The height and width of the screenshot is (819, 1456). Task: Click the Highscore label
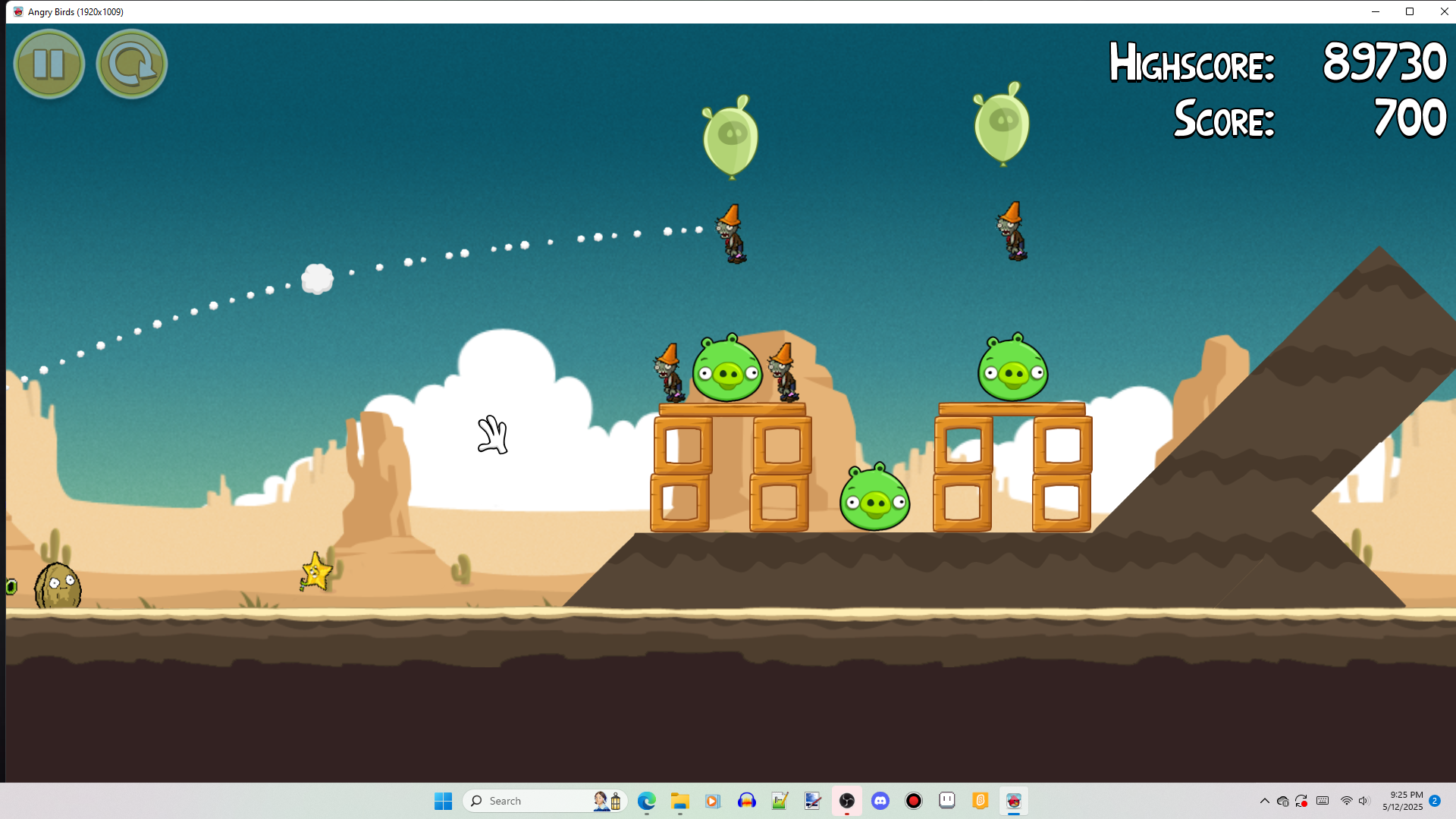point(1191,62)
